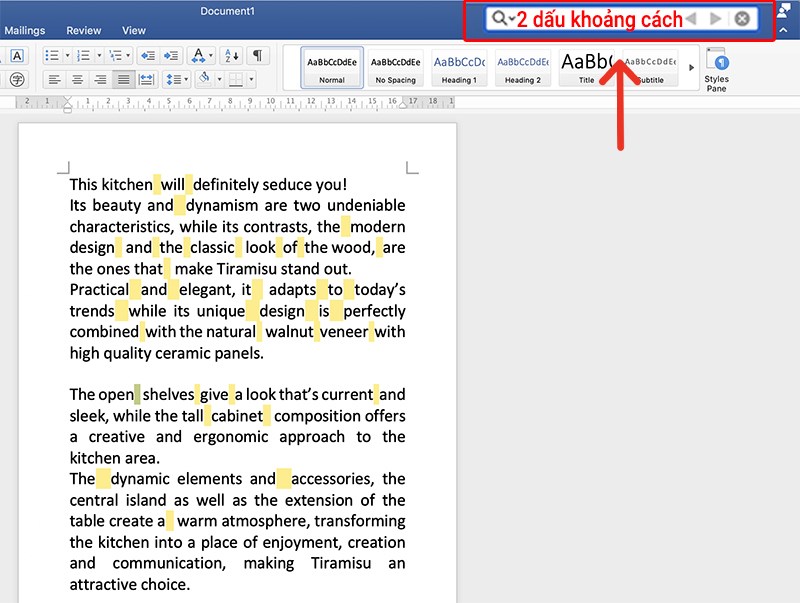Clear the search field with X
The height and width of the screenshot is (603, 800).
[x=742, y=19]
